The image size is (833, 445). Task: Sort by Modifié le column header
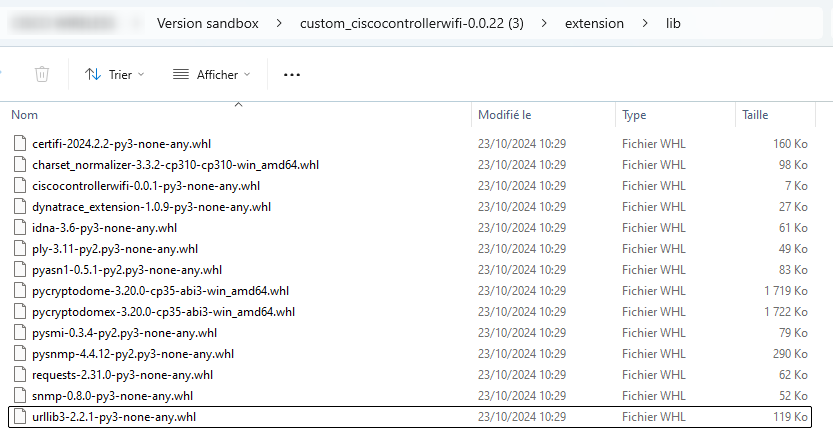click(x=504, y=115)
